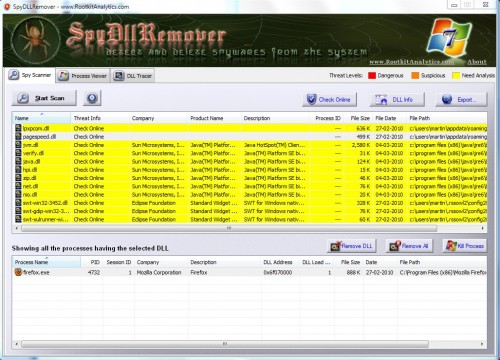The height and width of the screenshot is (360, 500).
Task: Click the 2,580 K file size value
Action: 361,145
